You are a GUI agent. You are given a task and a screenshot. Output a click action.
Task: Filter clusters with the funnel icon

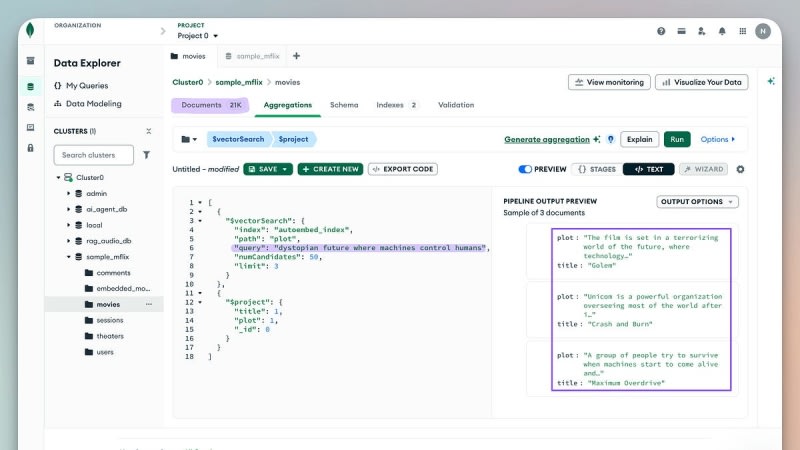click(146, 155)
